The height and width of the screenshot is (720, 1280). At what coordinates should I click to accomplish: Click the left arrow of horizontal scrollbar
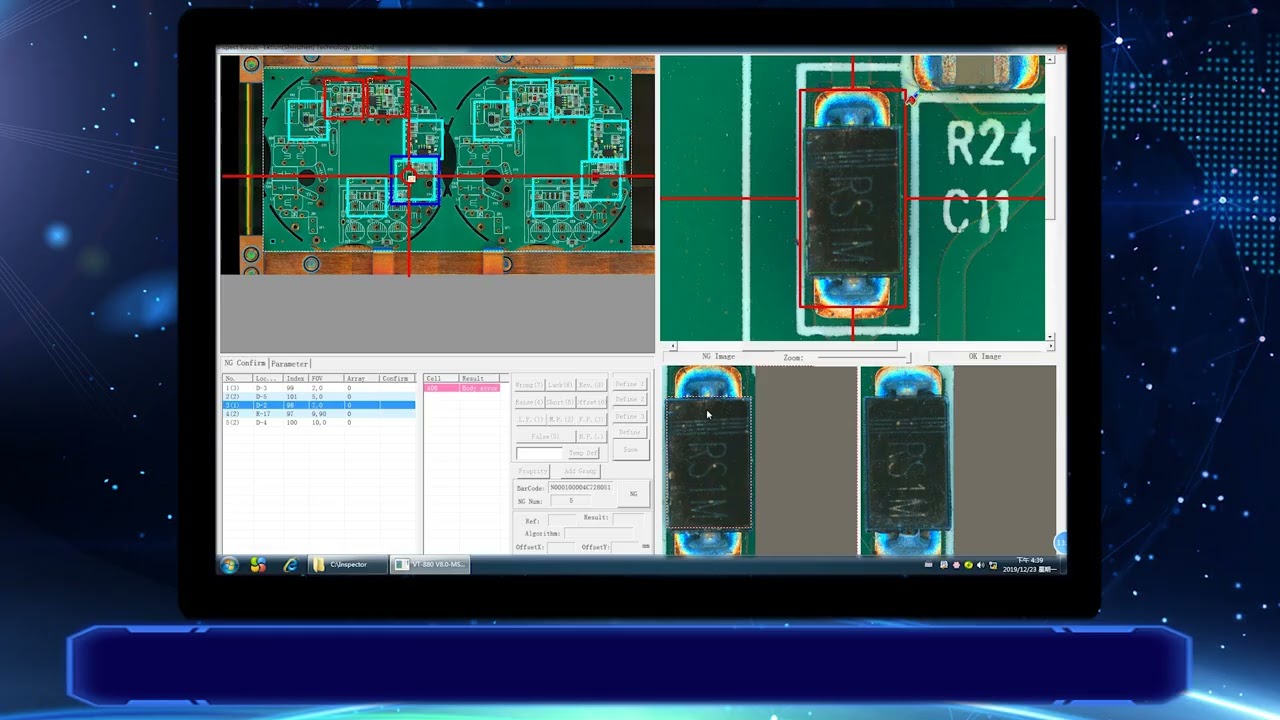click(x=672, y=346)
